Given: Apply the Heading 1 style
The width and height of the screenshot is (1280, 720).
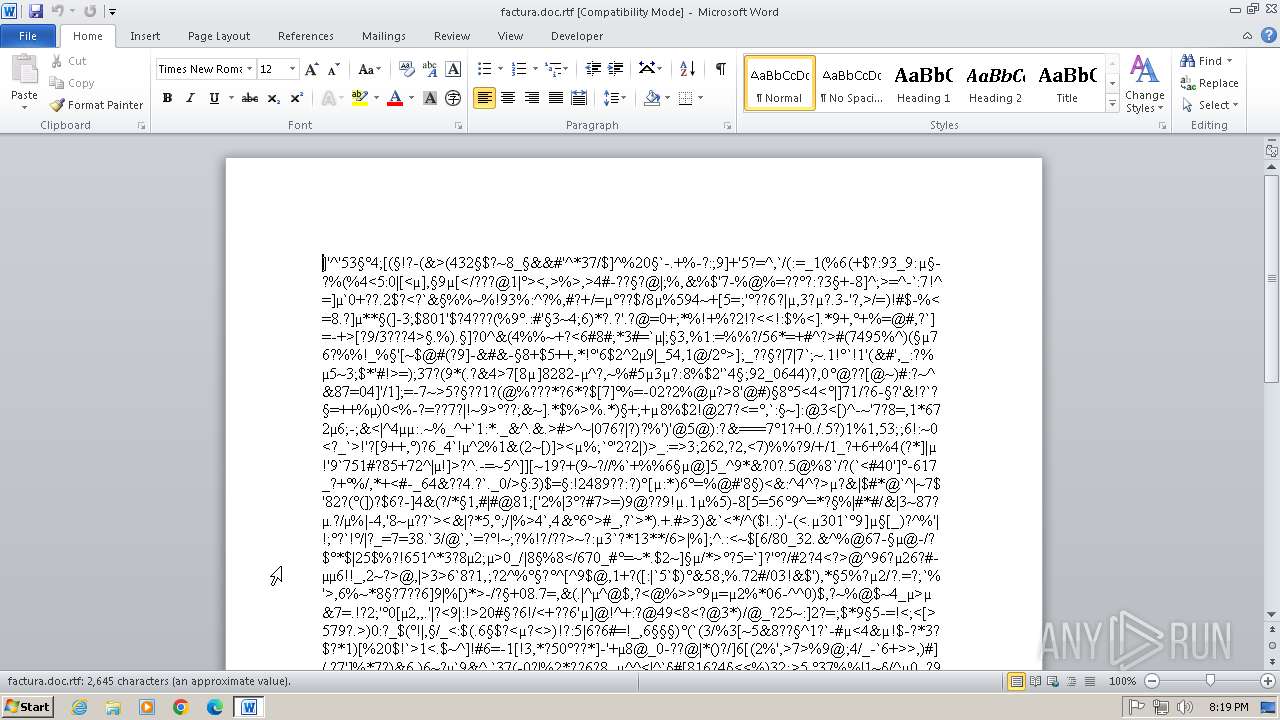Looking at the screenshot, I should coord(924,83).
